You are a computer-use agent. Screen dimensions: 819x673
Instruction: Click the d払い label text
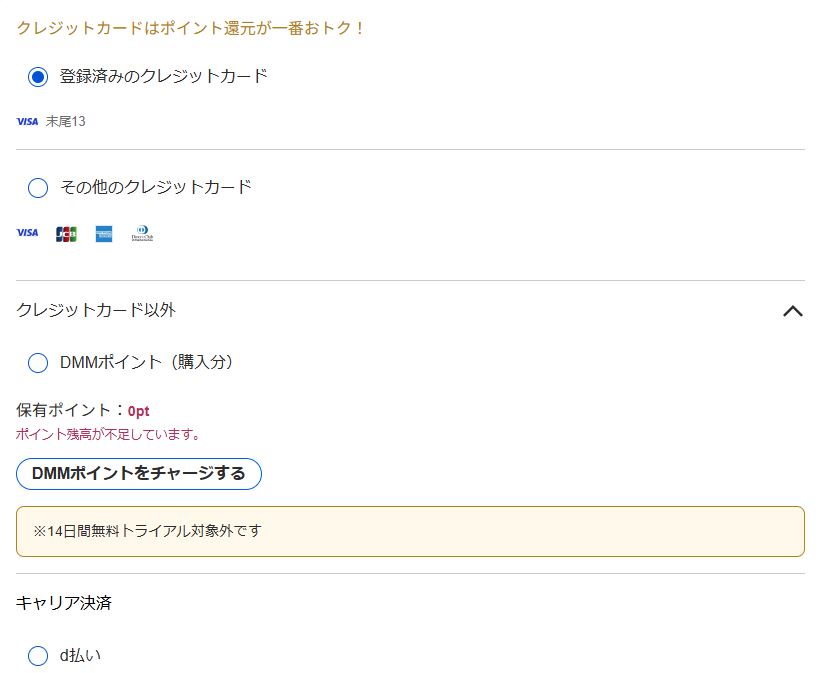point(80,656)
